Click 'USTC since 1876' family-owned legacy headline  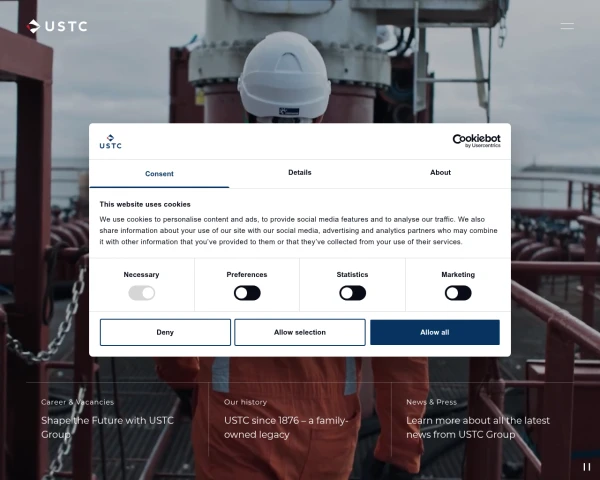[285, 427]
